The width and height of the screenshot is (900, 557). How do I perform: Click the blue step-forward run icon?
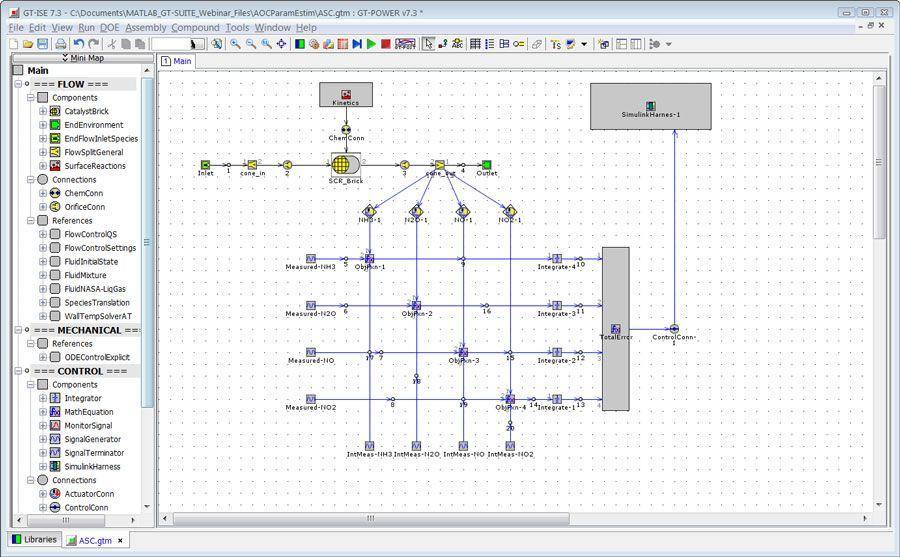click(x=357, y=44)
